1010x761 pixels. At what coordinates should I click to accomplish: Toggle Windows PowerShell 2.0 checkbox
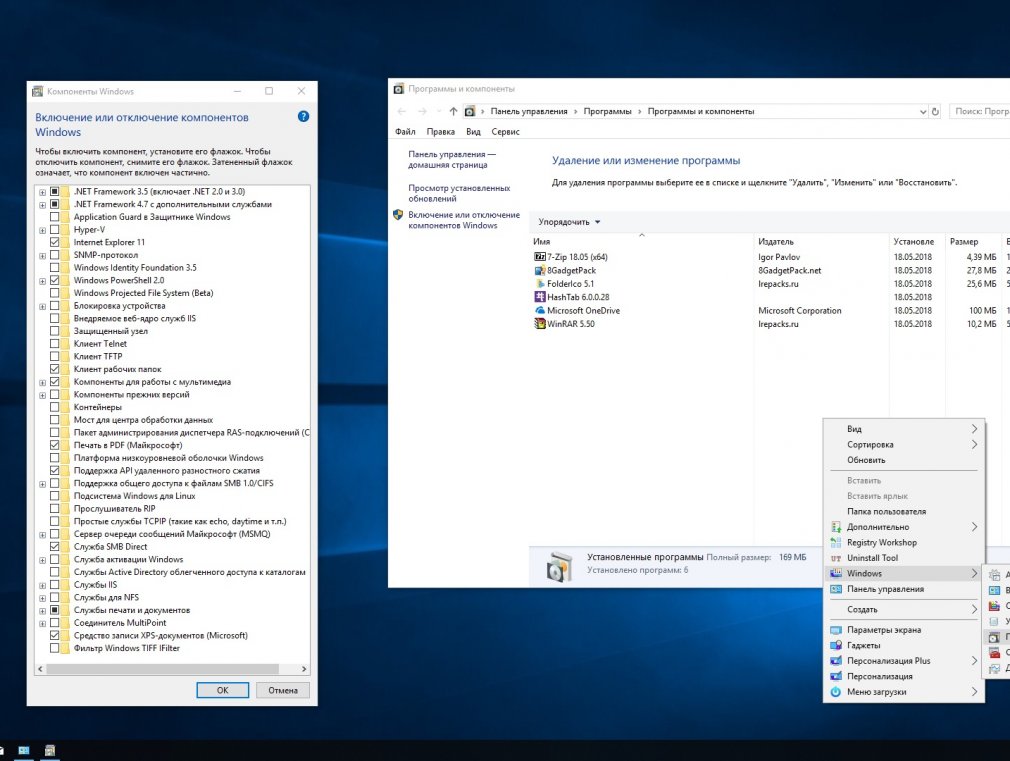coord(55,280)
